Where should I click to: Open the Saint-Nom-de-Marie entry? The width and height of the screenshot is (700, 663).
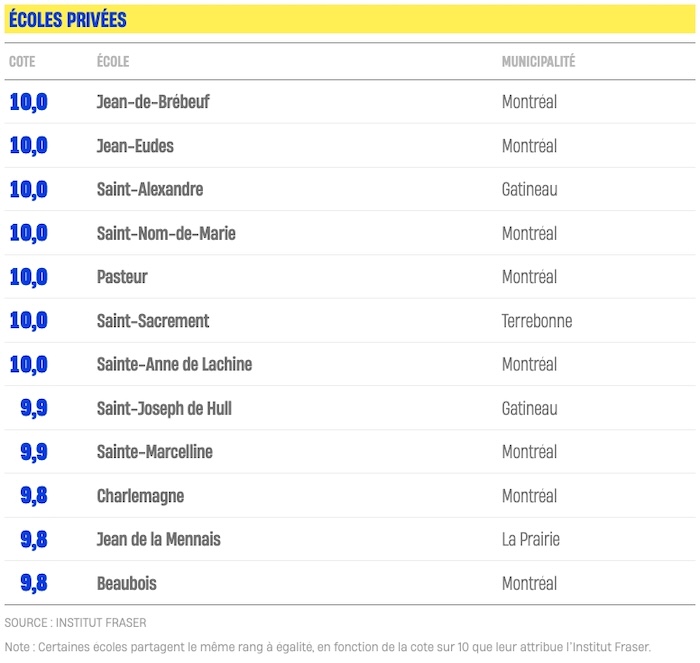[x=166, y=234]
